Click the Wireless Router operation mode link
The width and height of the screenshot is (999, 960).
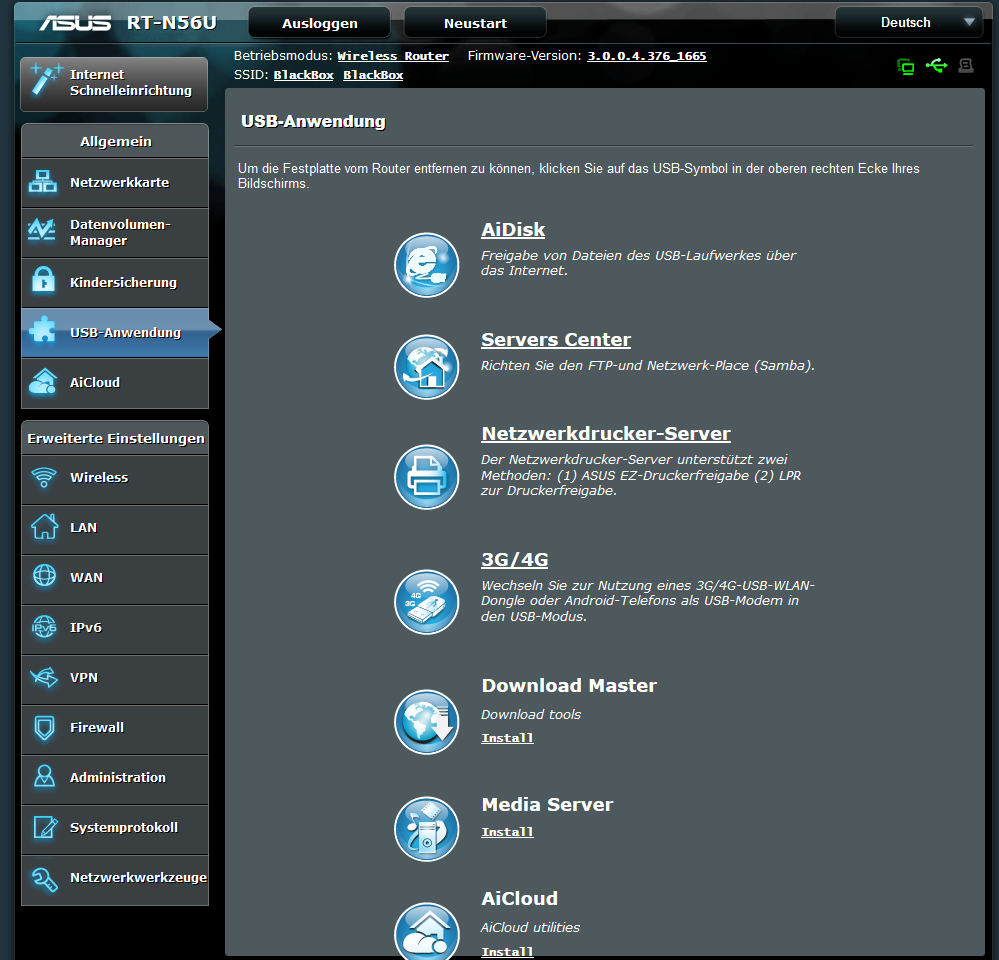tap(392, 56)
